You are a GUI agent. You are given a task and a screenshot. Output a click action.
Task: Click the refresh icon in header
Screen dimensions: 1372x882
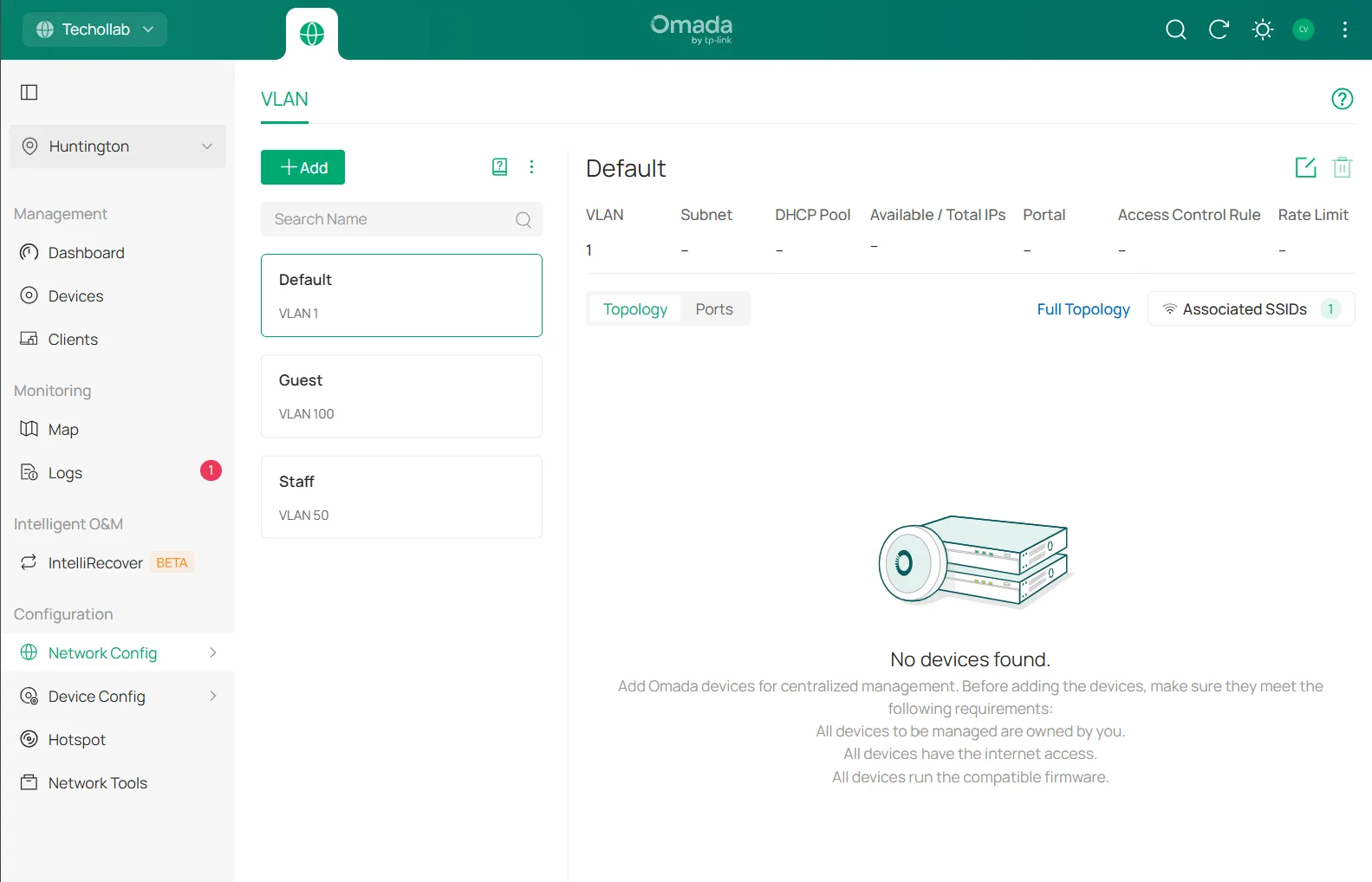[1219, 29]
